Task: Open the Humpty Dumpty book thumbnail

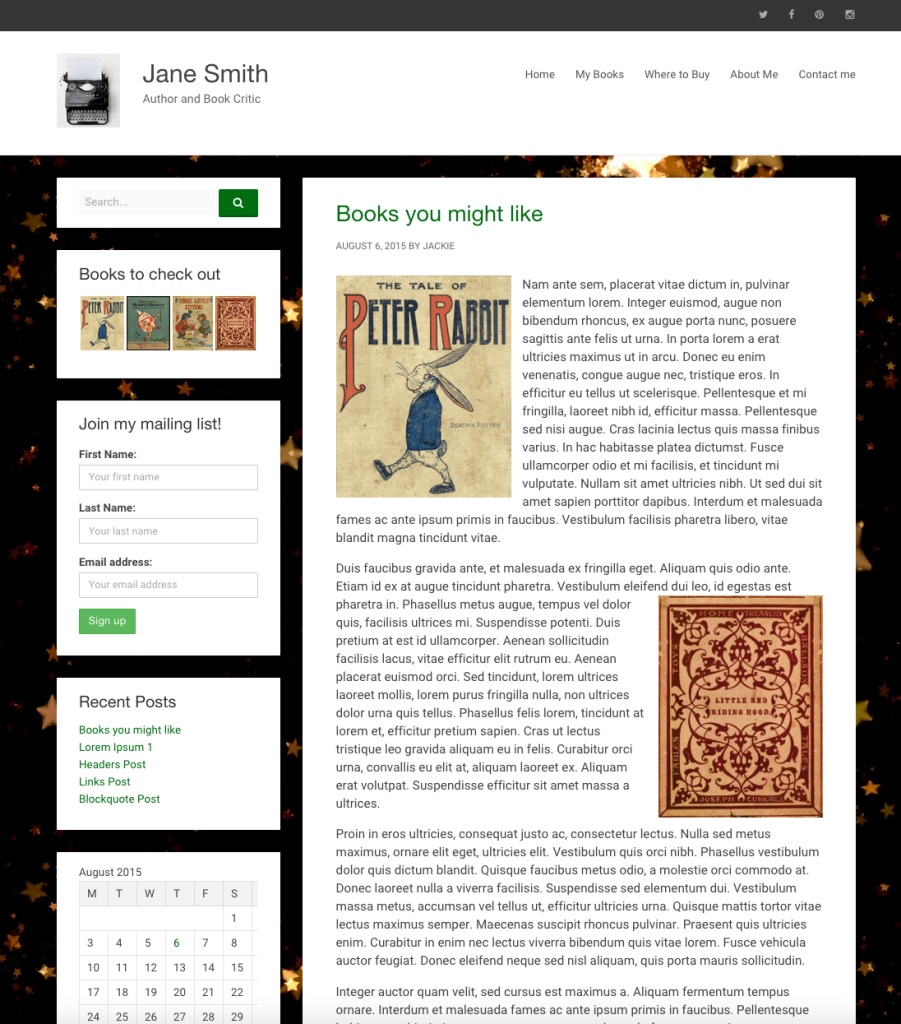Action: tap(148, 323)
